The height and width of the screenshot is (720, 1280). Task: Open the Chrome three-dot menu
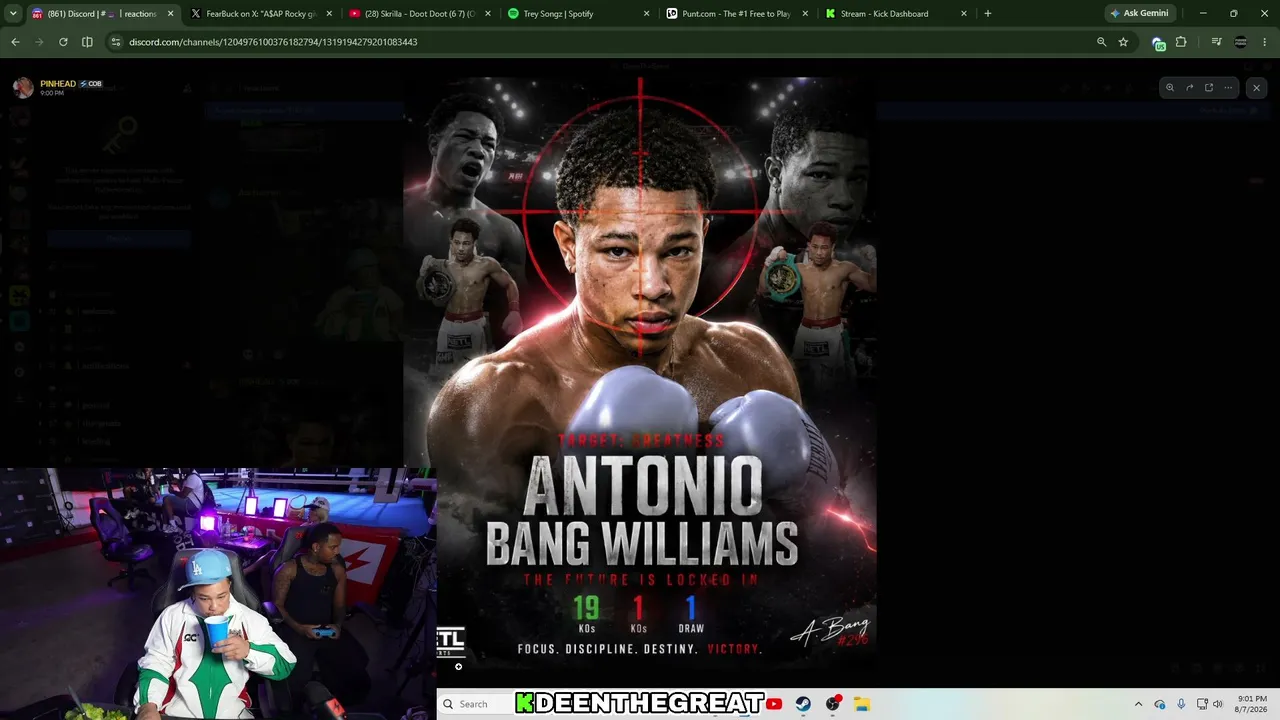pyautogui.click(x=1264, y=42)
